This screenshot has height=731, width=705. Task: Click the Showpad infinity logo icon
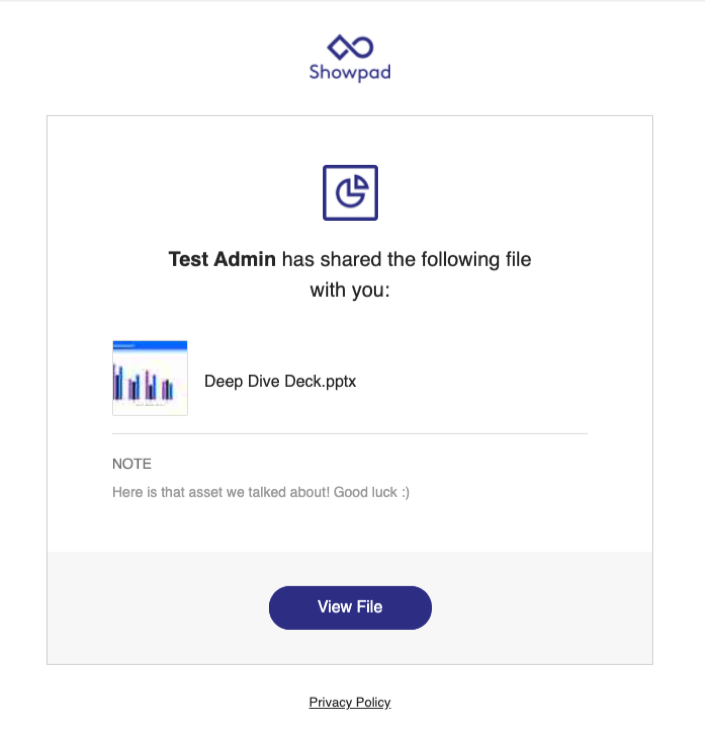(x=350, y=46)
